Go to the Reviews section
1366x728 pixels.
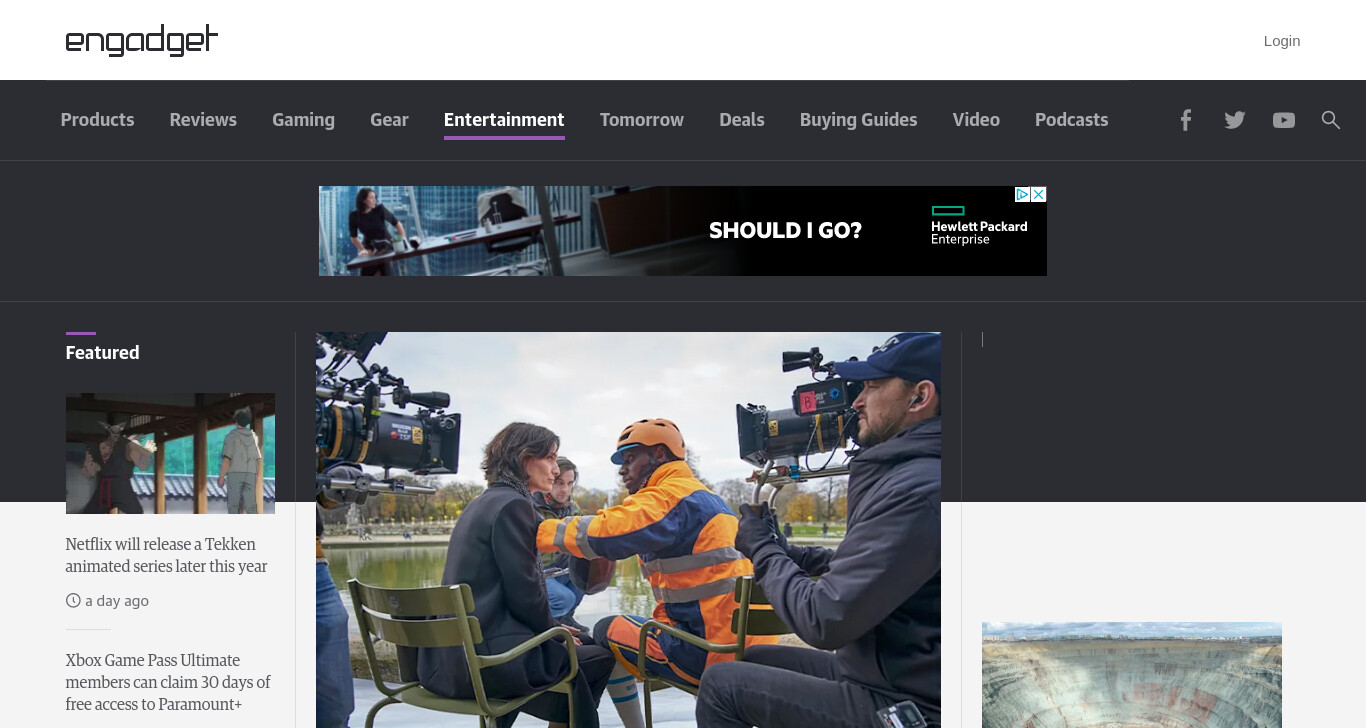(203, 120)
